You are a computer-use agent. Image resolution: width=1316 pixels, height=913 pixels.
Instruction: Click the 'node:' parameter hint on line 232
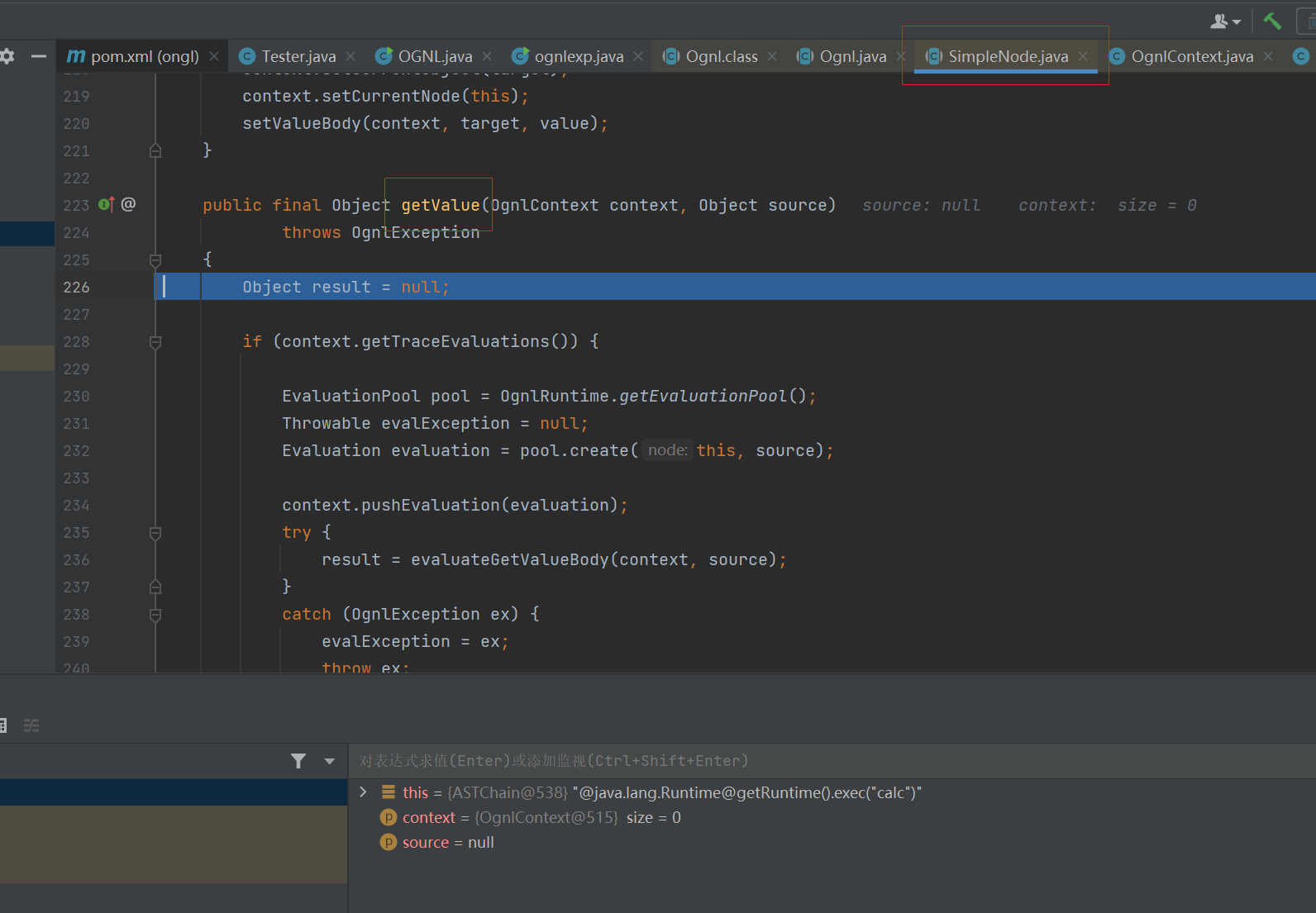click(667, 450)
